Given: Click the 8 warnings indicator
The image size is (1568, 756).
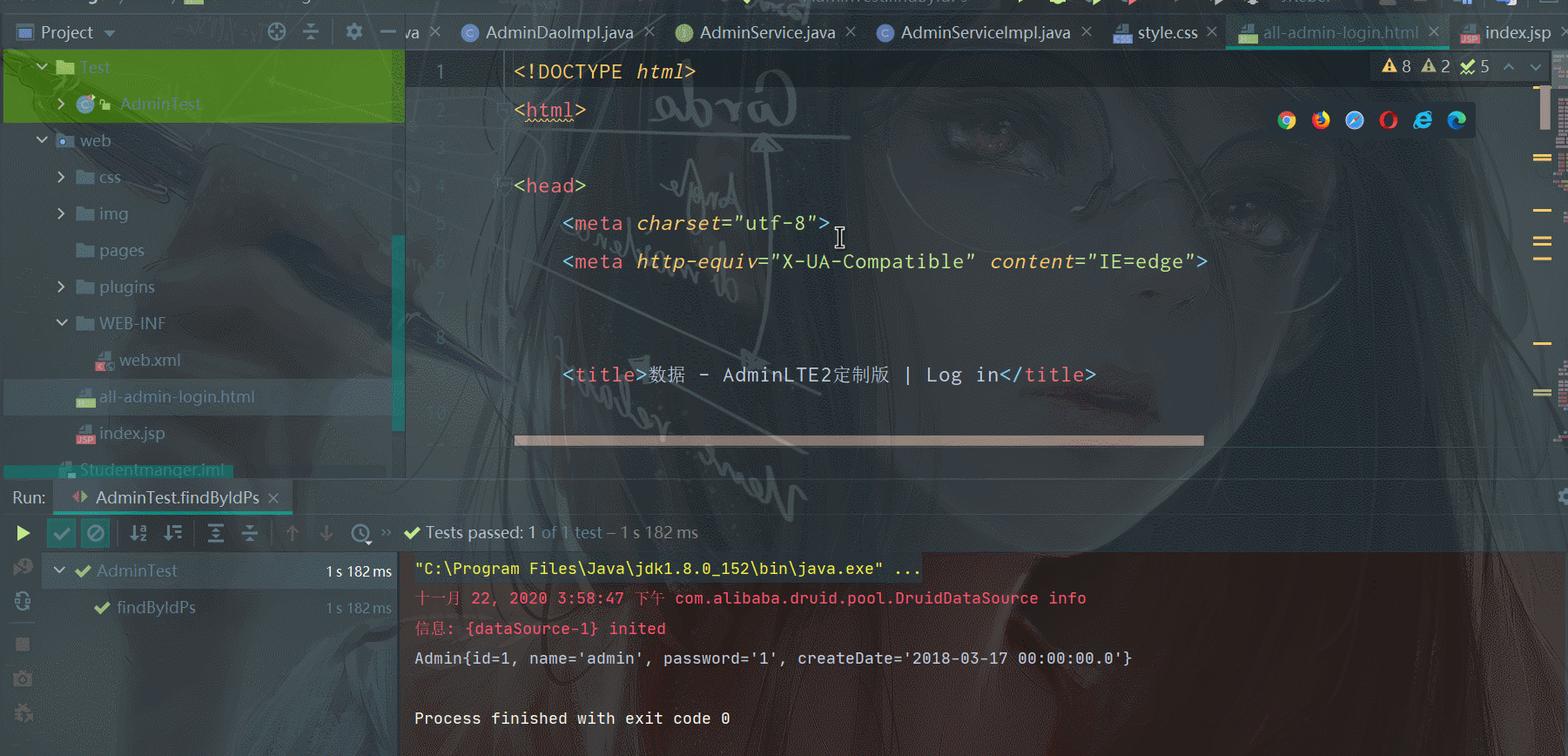Looking at the screenshot, I should click(1396, 66).
